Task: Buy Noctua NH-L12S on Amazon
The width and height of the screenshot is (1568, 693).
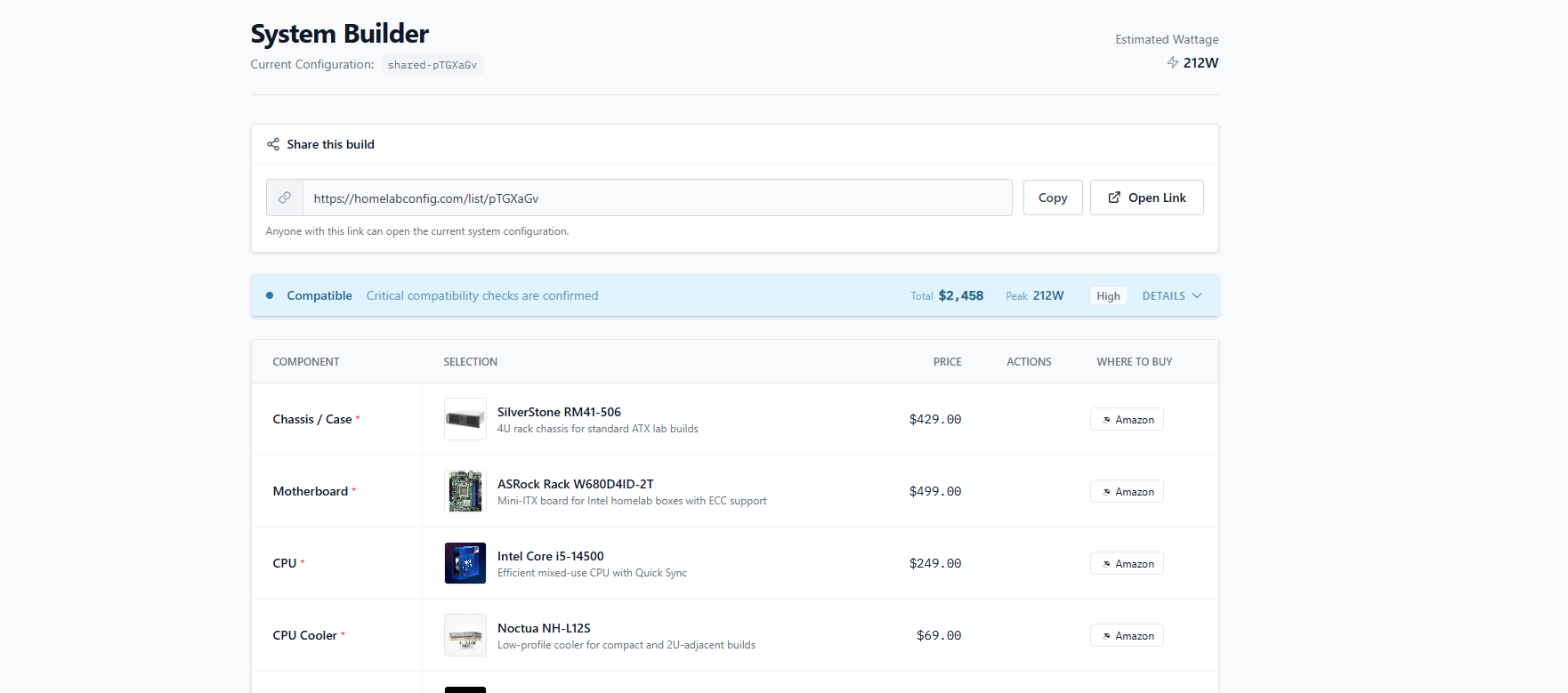Action: [1127, 635]
